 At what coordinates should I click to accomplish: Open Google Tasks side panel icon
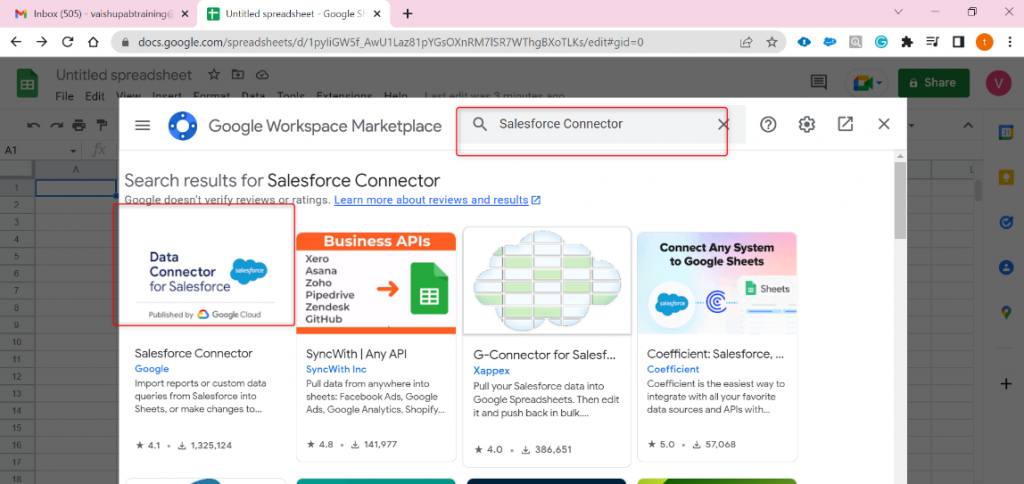(1006, 222)
